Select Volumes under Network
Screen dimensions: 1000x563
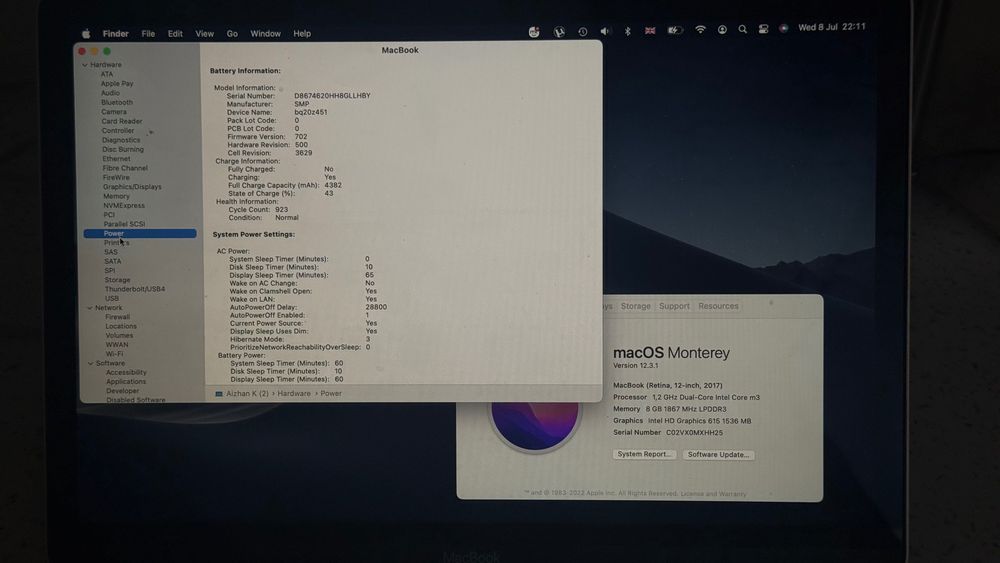coord(119,335)
